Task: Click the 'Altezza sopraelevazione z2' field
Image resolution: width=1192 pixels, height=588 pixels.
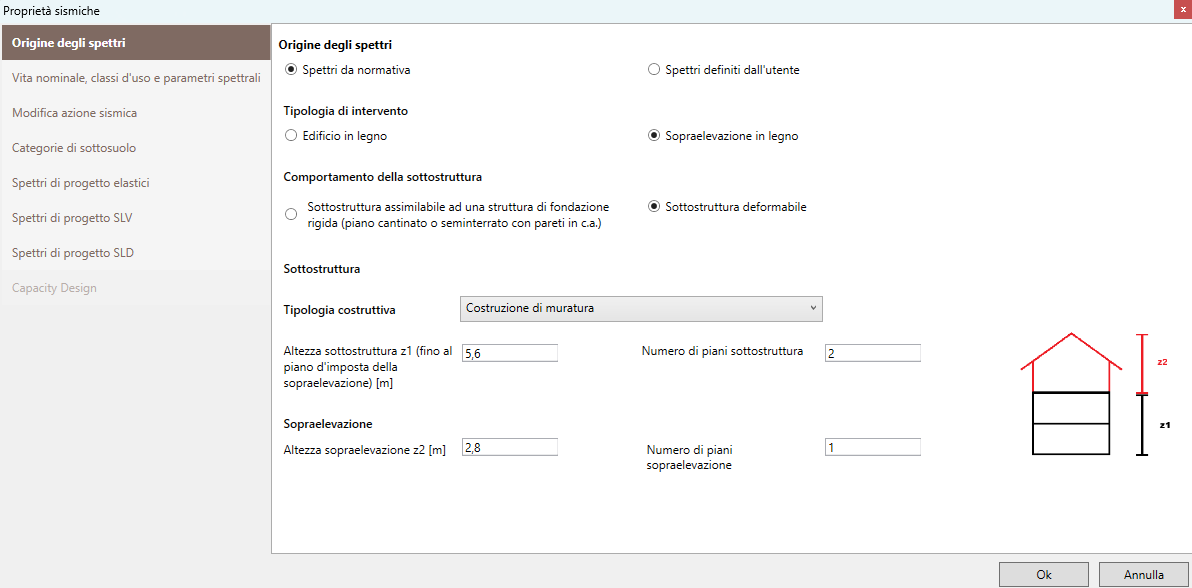Action: pyautogui.click(x=509, y=447)
